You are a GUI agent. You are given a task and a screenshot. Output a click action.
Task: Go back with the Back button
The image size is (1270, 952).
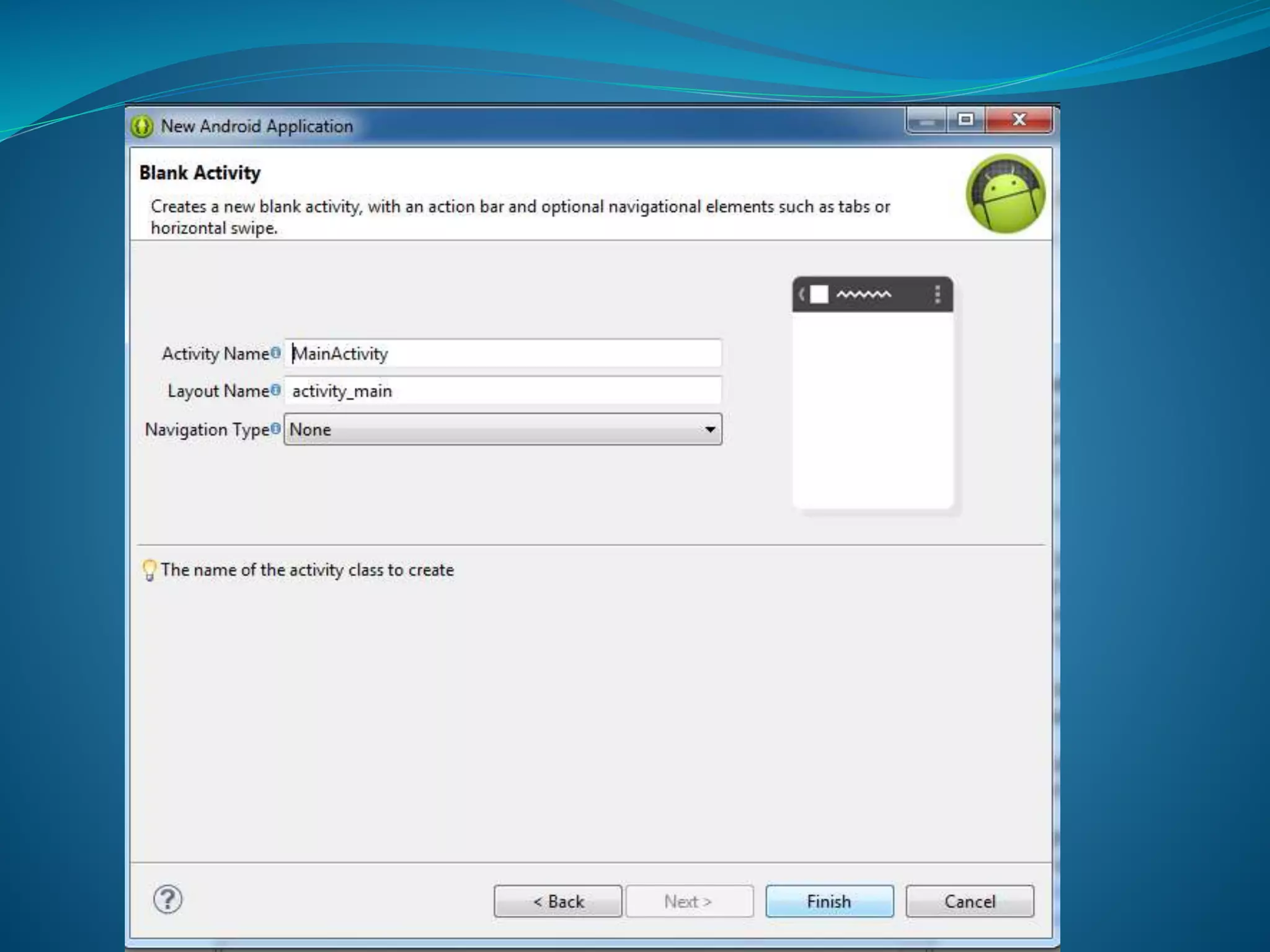(x=557, y=901)
